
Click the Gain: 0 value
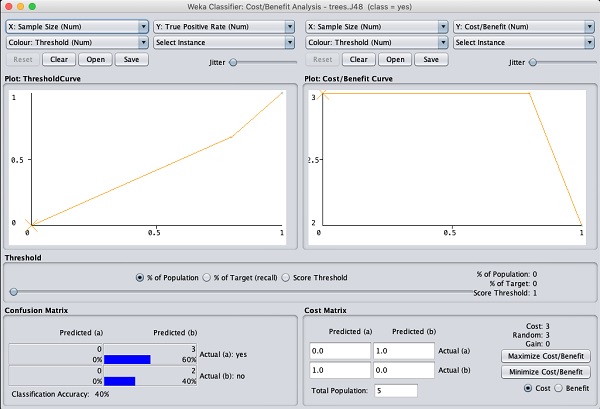tap(537, 344)
